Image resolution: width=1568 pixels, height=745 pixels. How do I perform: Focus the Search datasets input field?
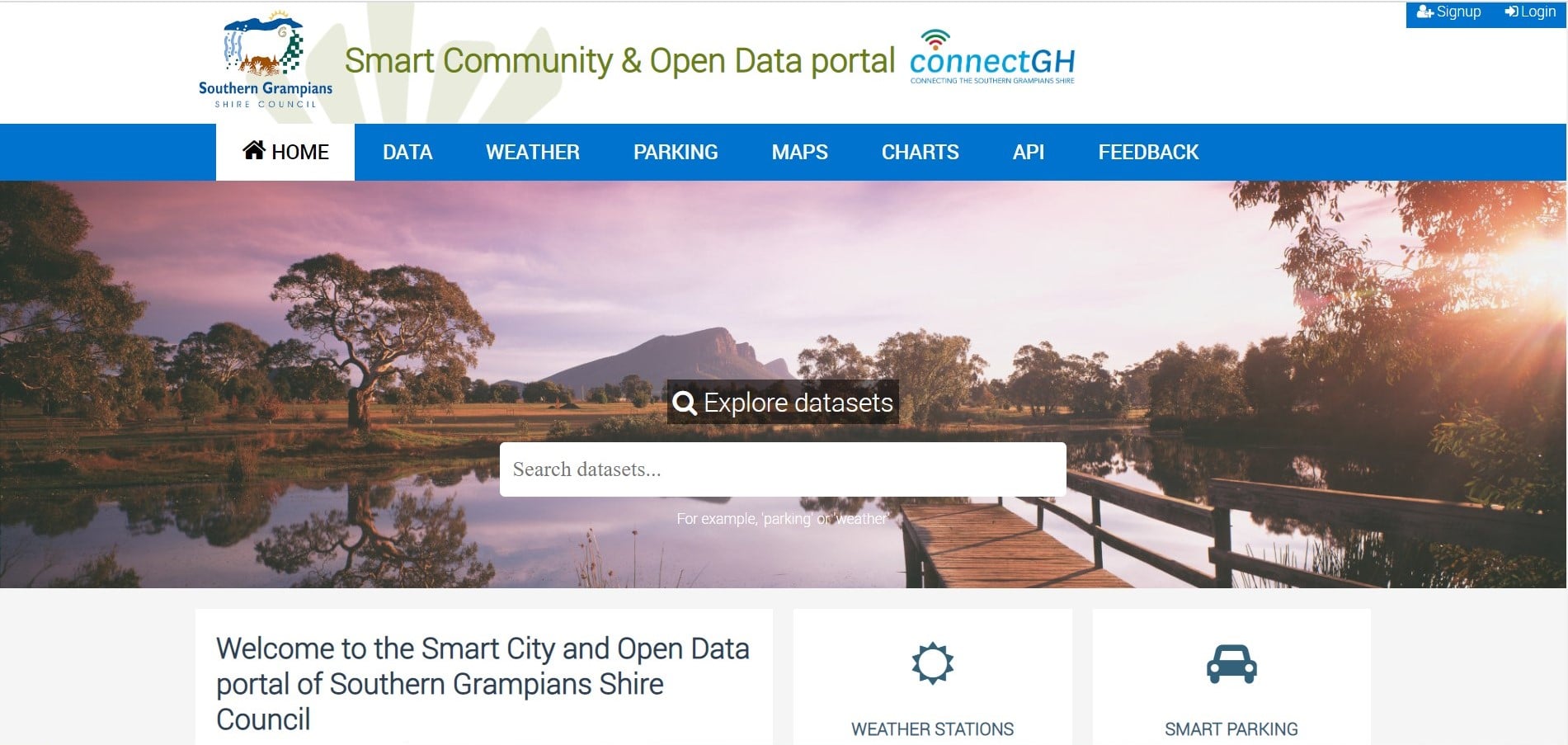pos(782,469)
